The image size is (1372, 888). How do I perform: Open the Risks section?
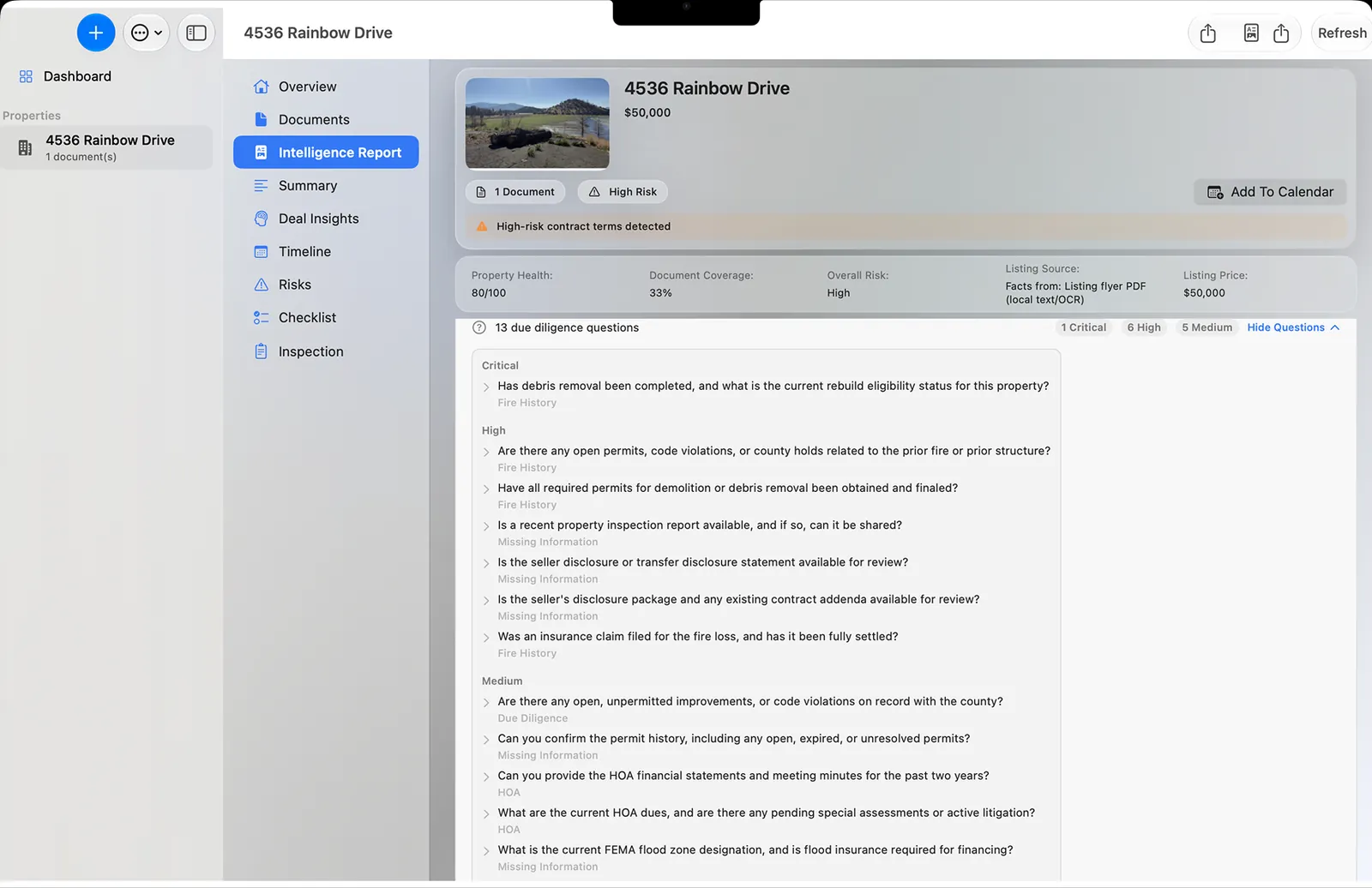point(294,285)
